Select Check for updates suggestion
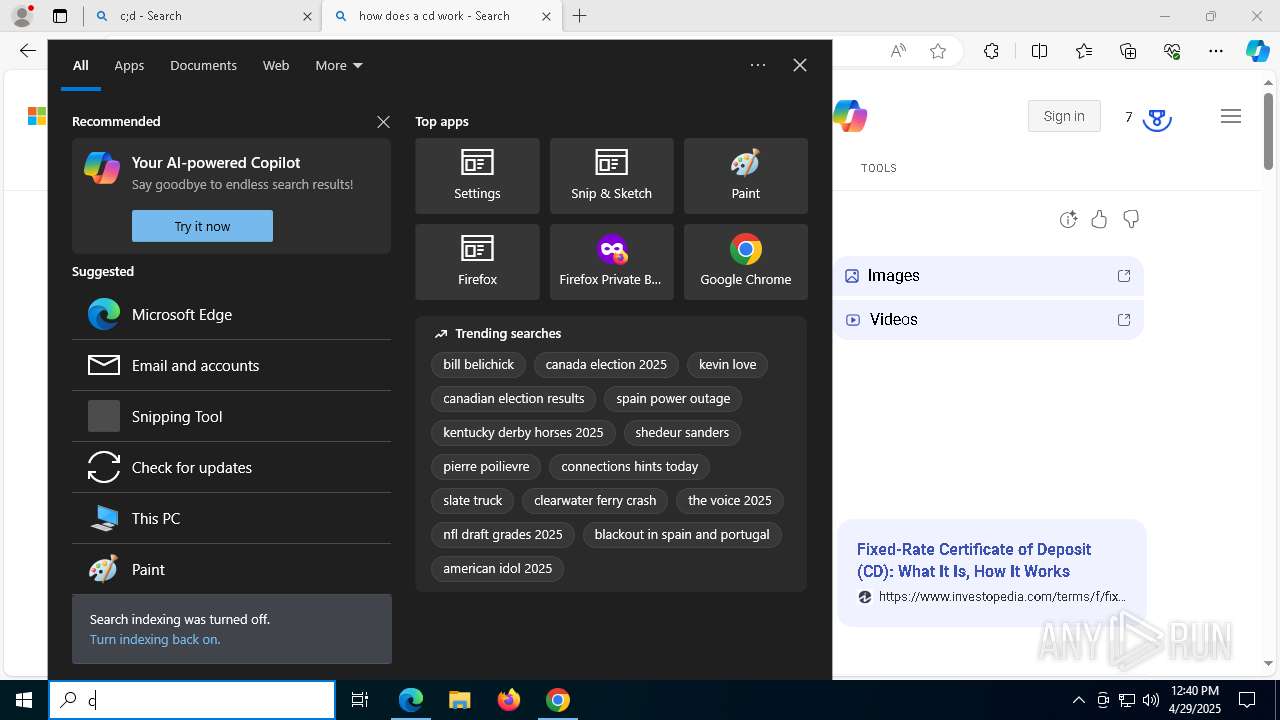The image size is (1280, 720). (x=231, y=467)
